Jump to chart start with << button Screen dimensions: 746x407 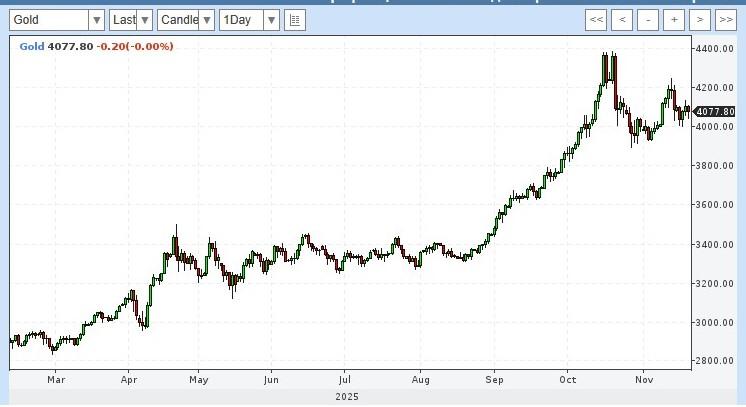pos(596,20)
